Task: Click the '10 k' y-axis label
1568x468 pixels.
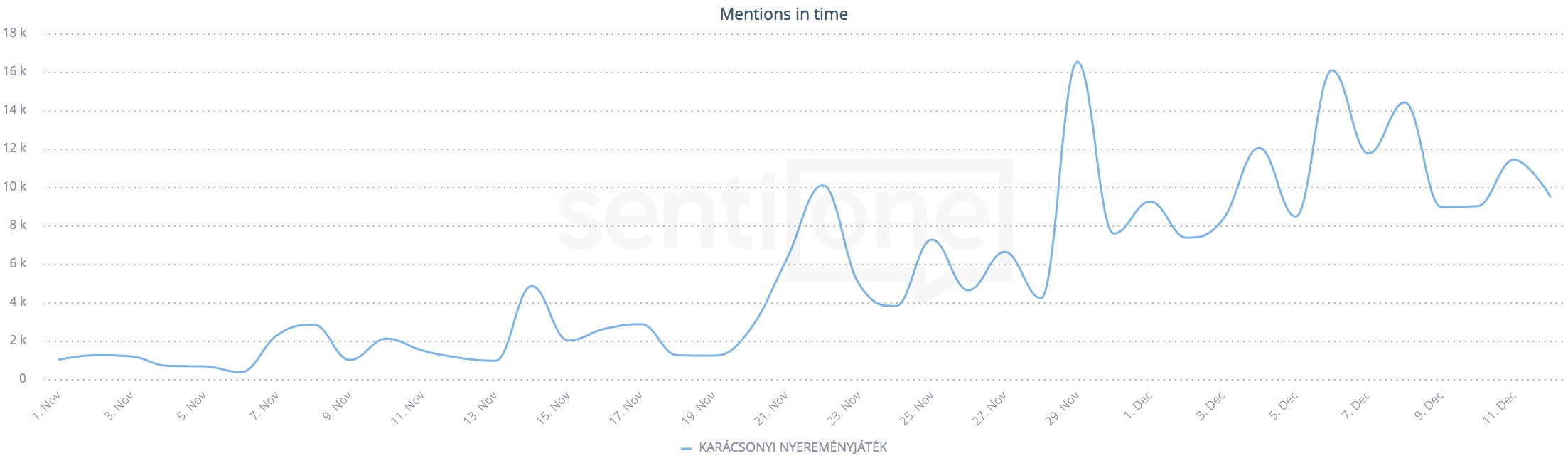Action: pos(15,186)
